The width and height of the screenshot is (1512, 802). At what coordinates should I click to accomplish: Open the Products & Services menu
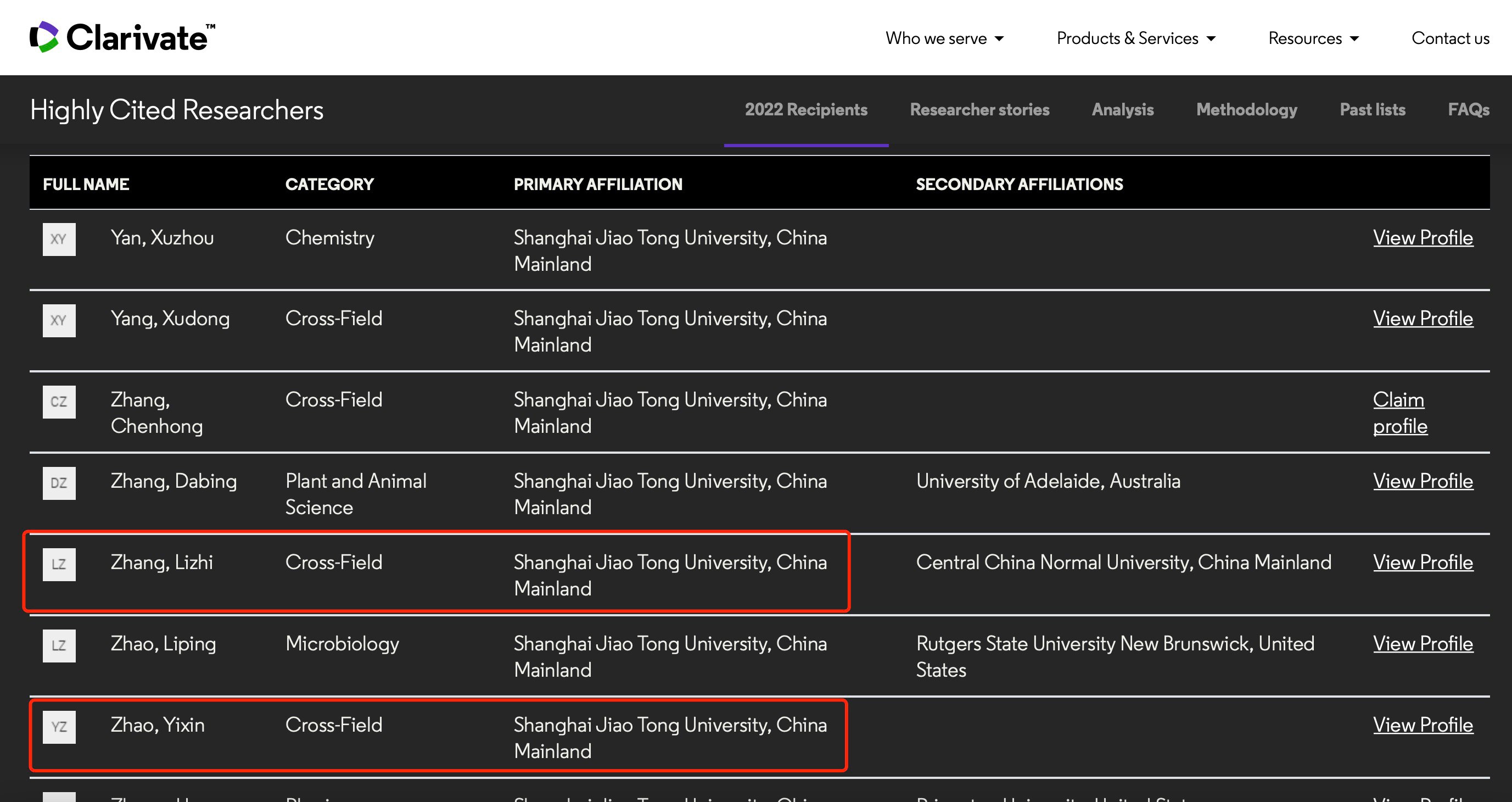[x=1135, y=38]
